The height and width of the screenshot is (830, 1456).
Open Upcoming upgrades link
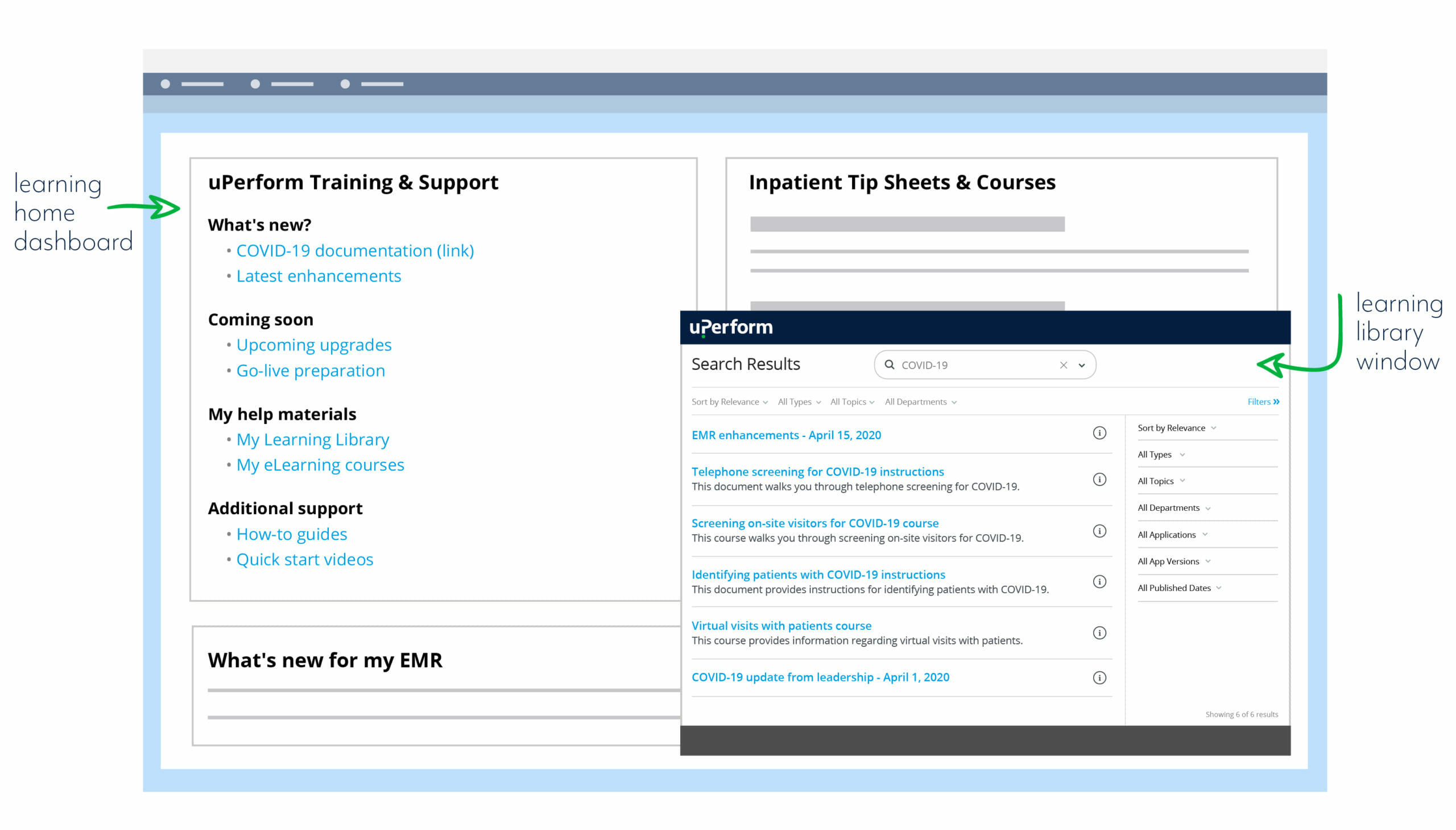314,345
